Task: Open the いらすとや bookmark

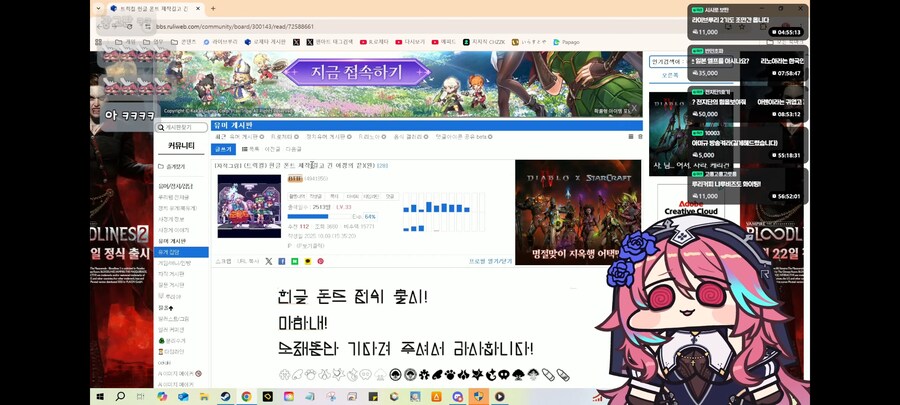Action: 529,42
